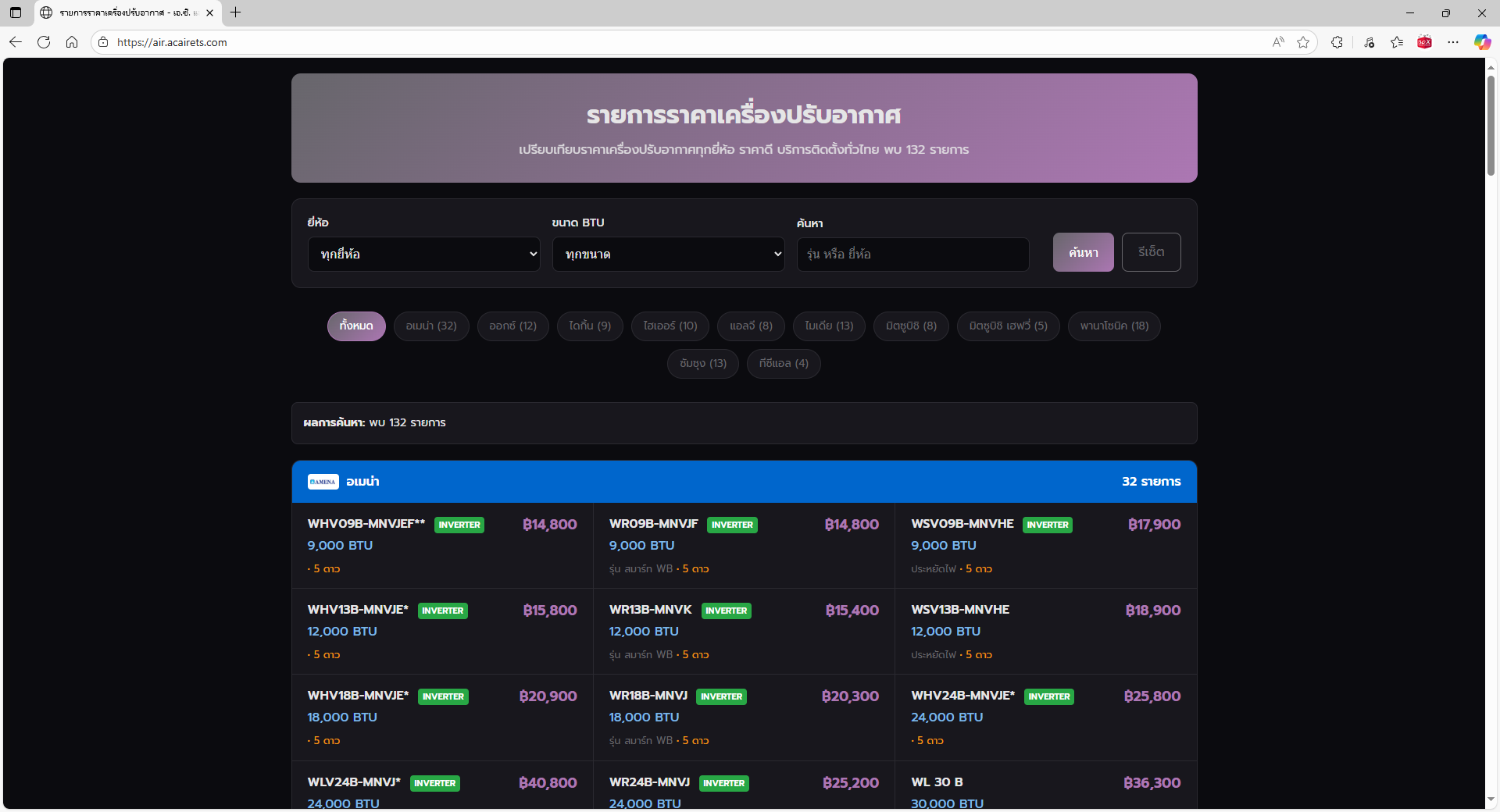Select the มิตซูบิชิ (8) filter tab
This screenshot has width=1500, height=812.
pyautogui.click(x=911, y=326)
